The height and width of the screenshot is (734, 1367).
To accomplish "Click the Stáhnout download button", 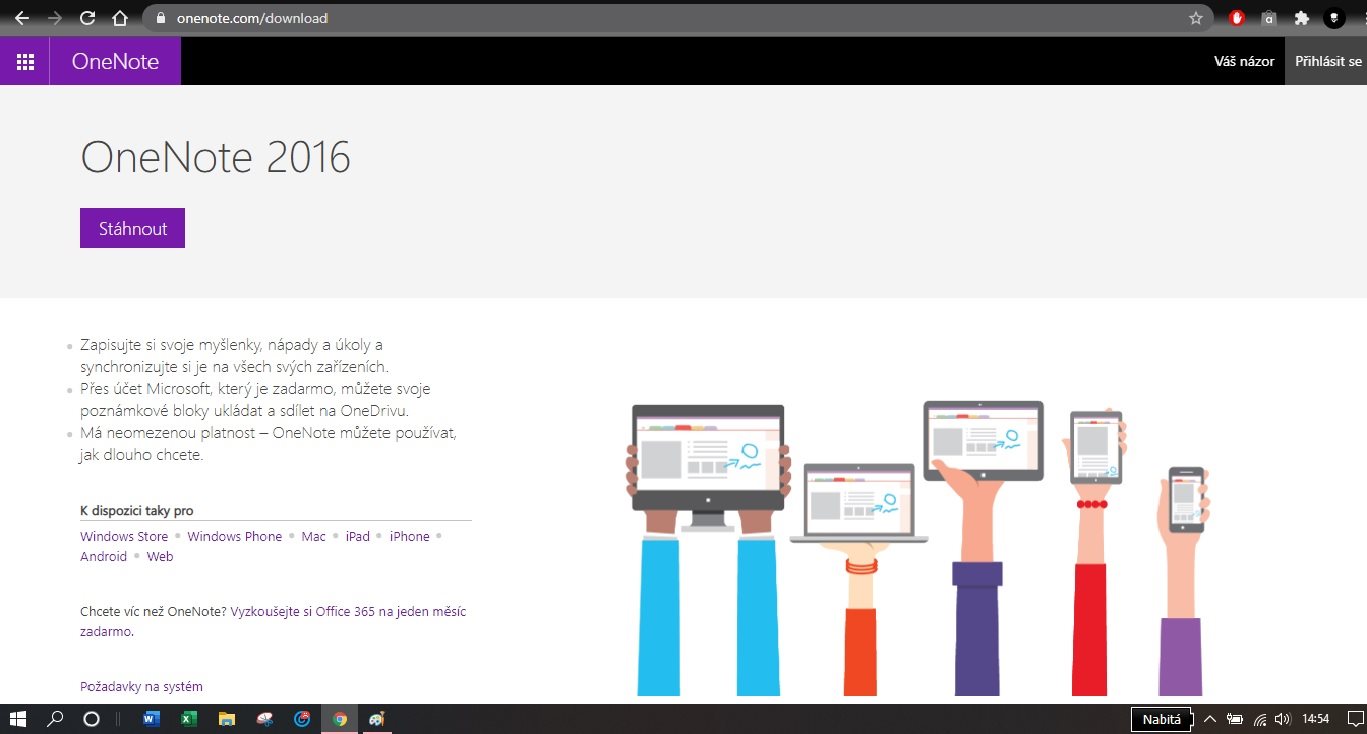I will click(132, 228).
